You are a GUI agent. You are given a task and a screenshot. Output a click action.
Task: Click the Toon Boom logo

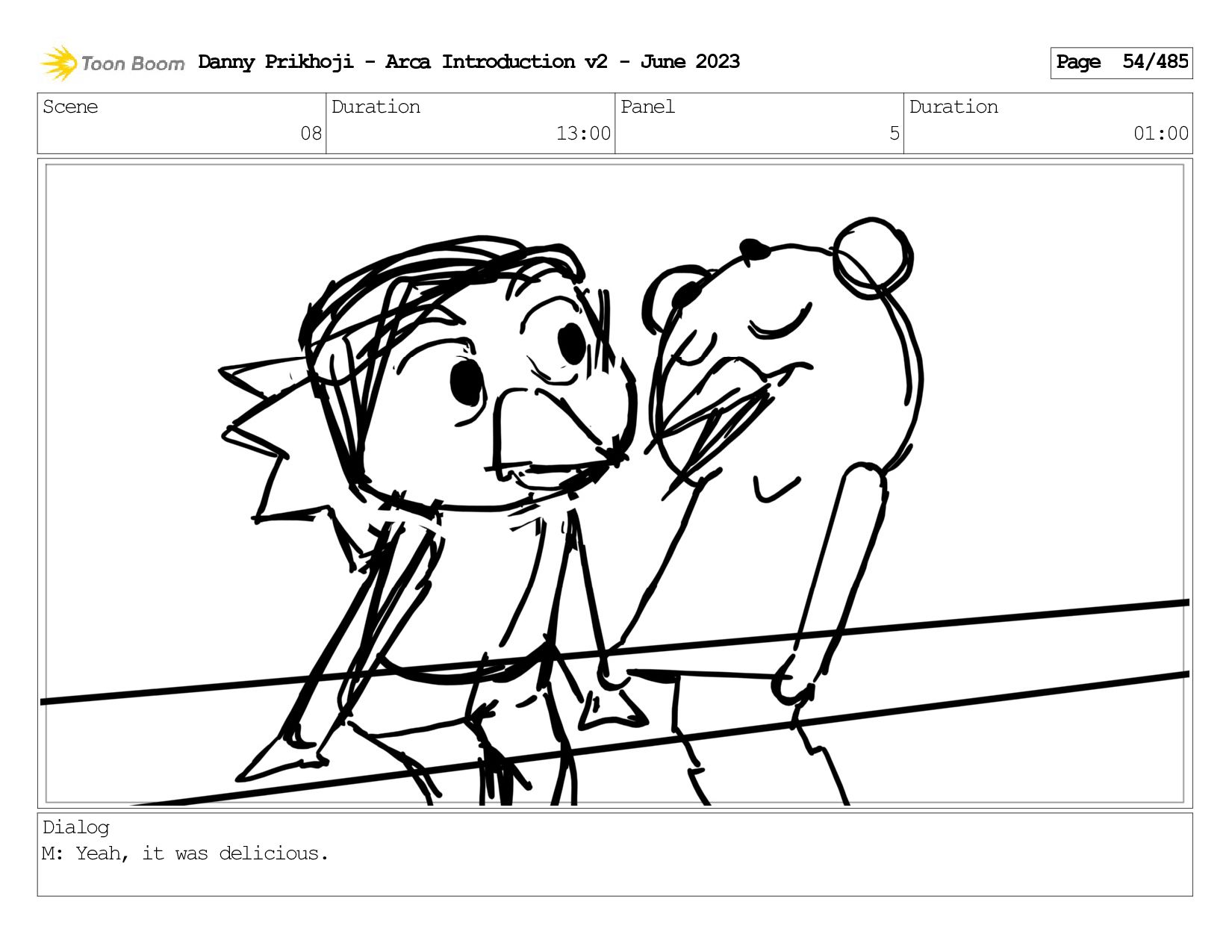(x=112, y=63)
